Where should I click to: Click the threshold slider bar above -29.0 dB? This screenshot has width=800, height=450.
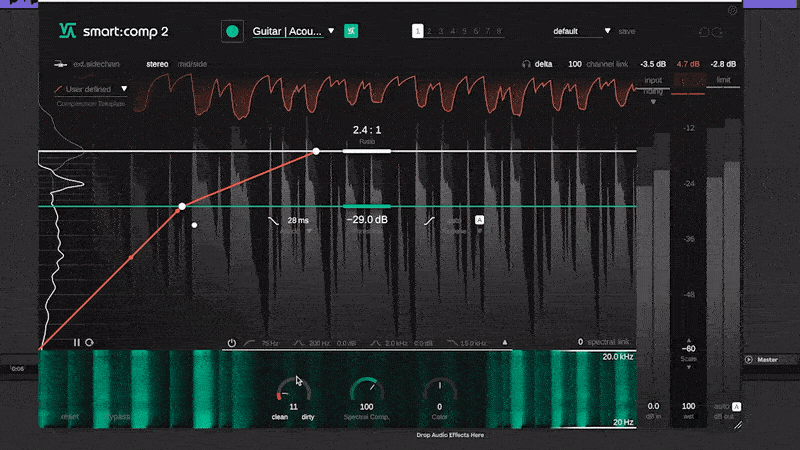367,206
